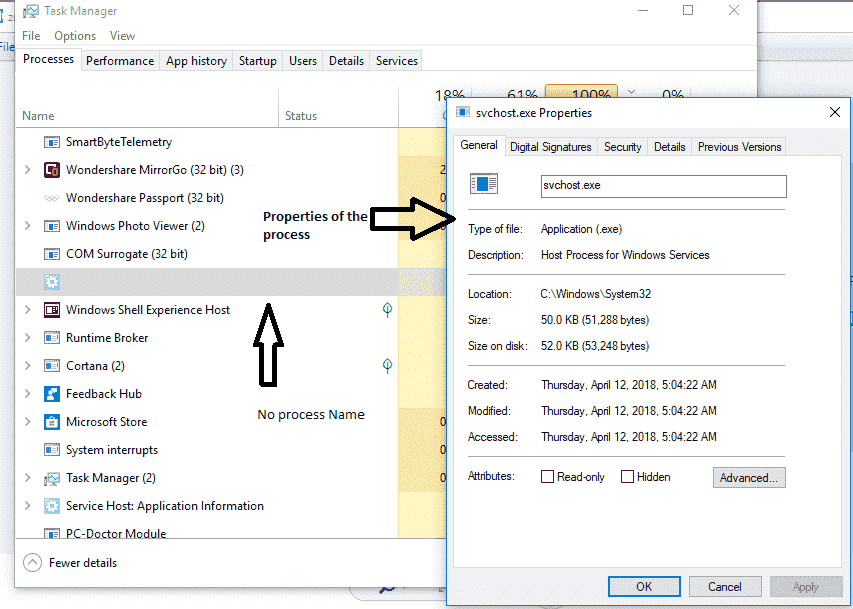
Task: Click the Properties dialog title bar icon
Action: click(x=463, y=112)
